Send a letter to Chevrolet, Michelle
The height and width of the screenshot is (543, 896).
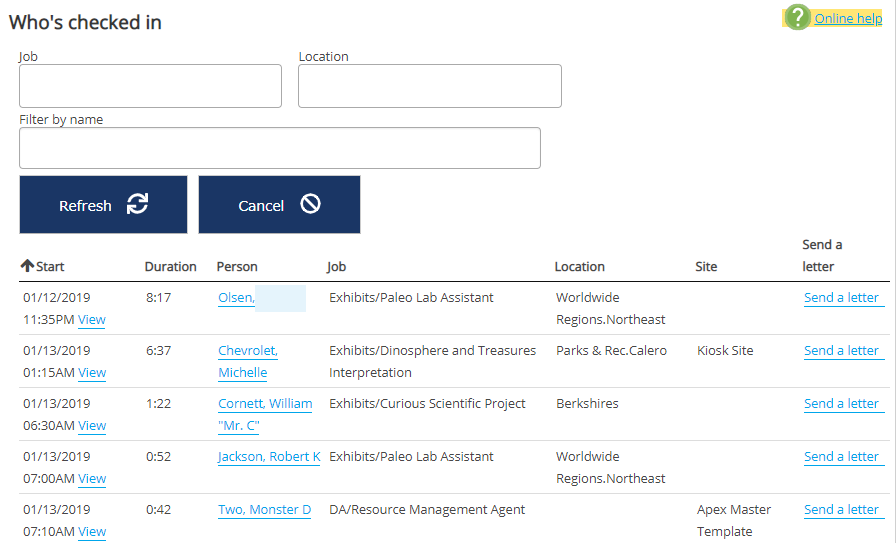(841, 350)
